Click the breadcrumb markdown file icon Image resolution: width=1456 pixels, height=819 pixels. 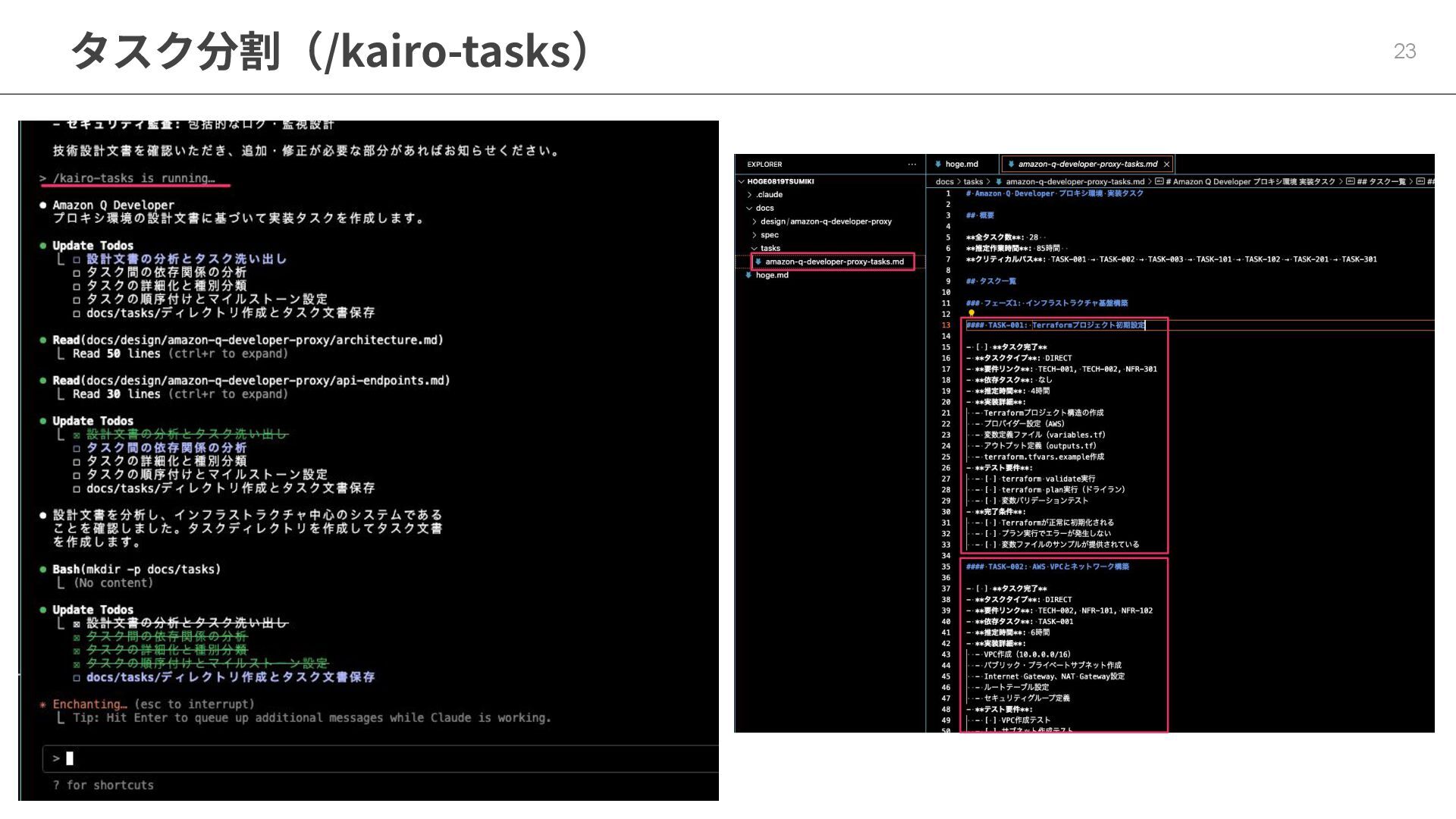[999, 181]
